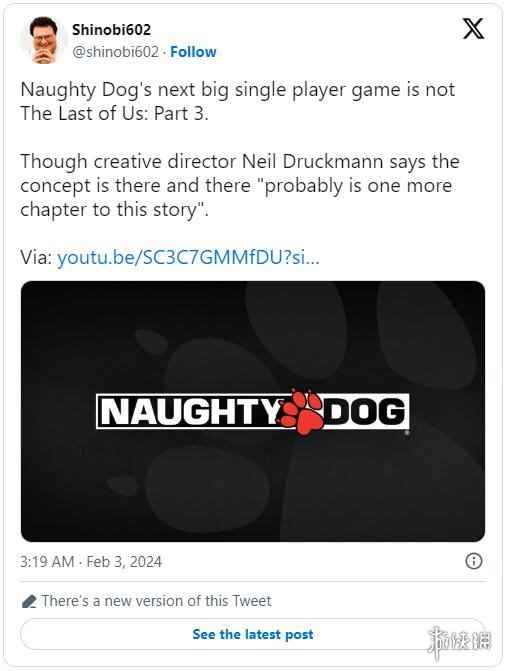Click See the latest post button
506x671 pixels.
(253, 634)
